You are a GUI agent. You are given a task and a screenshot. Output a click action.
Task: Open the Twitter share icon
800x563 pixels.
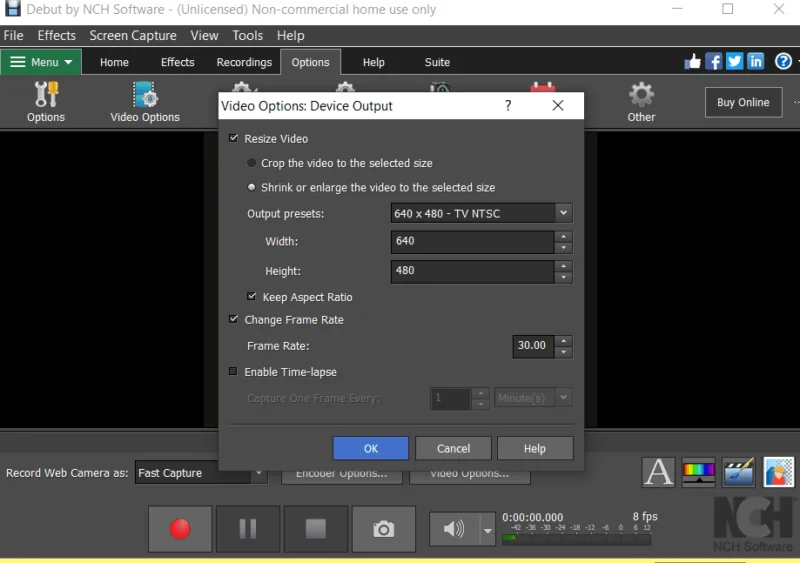734,62
